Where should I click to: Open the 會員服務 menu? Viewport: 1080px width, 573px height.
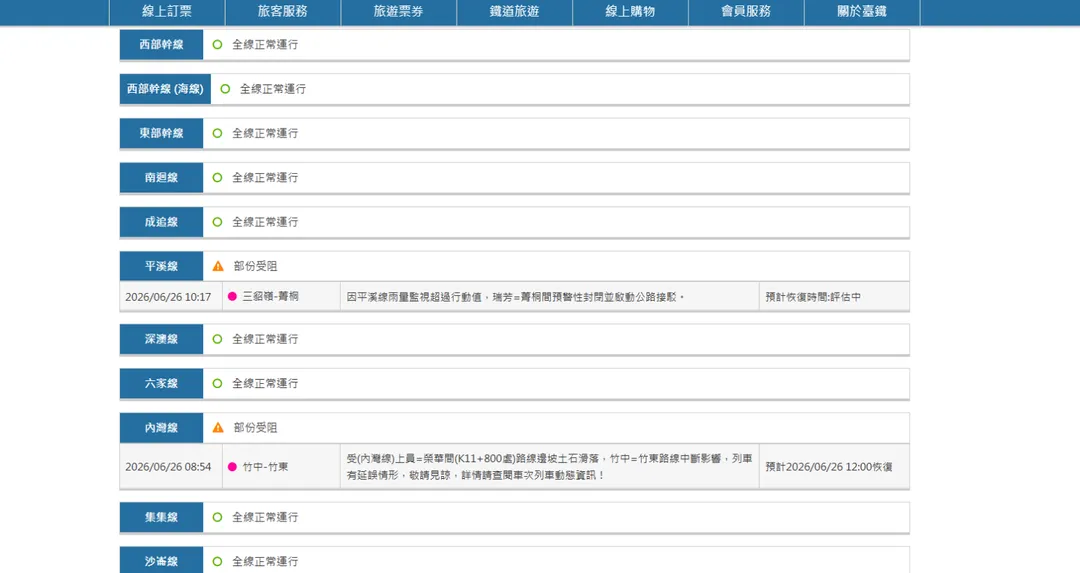[x=746, y=12]
